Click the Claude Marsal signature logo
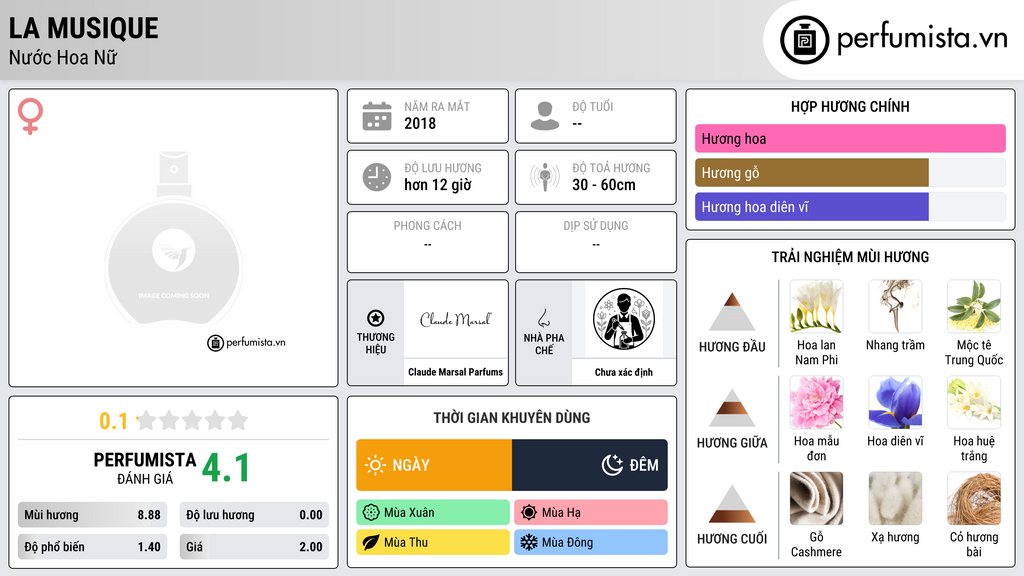The image size is (1024, 576). [x=455, y=319]
